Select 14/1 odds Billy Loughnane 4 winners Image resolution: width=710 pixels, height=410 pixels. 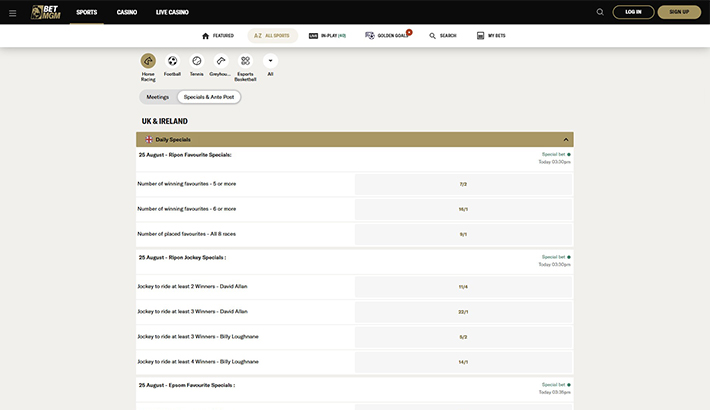(463, 362)
